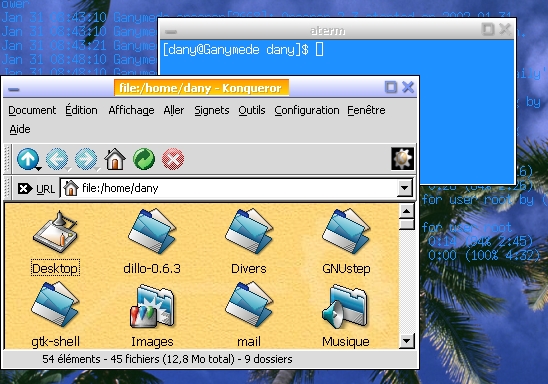This screenshot has width=548, height=384.
Task: Open the Forward button's history dropdown
Action: [x=97, y=169]
